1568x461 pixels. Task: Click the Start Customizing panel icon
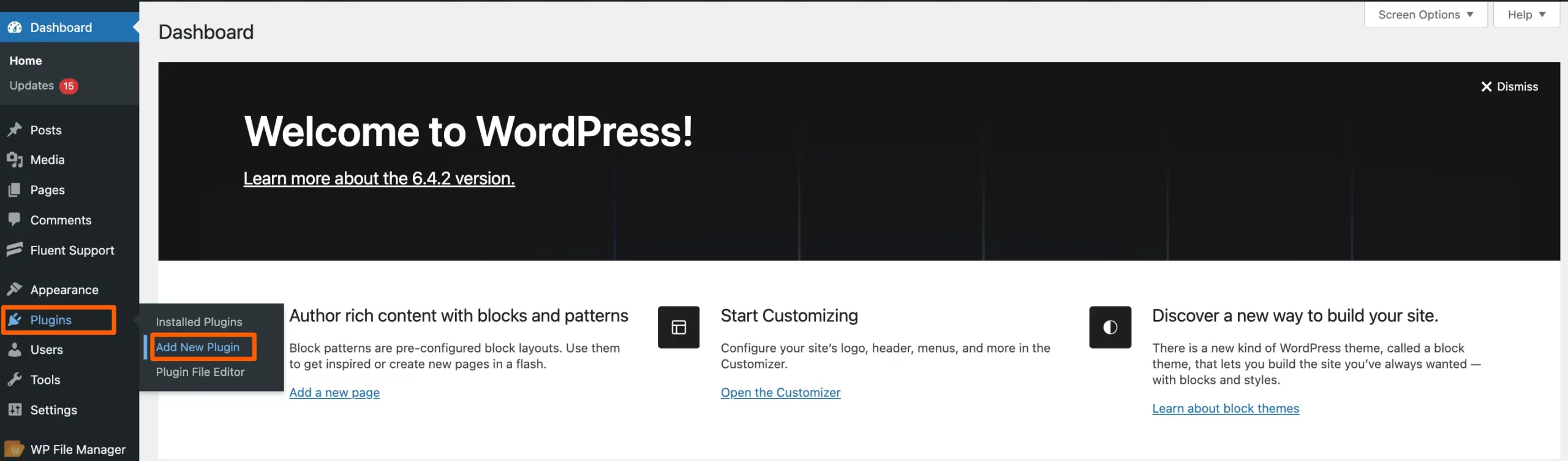679,327
